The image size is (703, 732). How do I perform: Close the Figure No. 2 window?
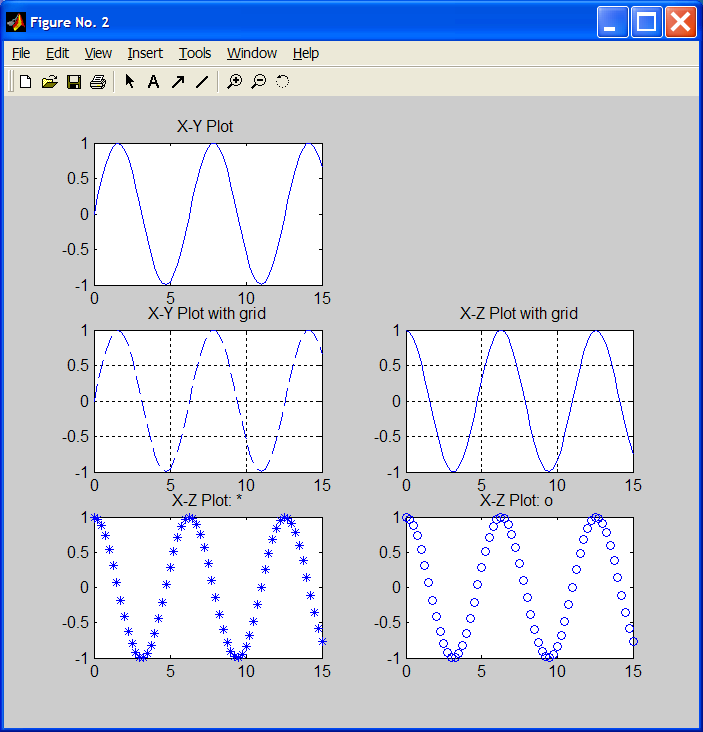(681, 22)
